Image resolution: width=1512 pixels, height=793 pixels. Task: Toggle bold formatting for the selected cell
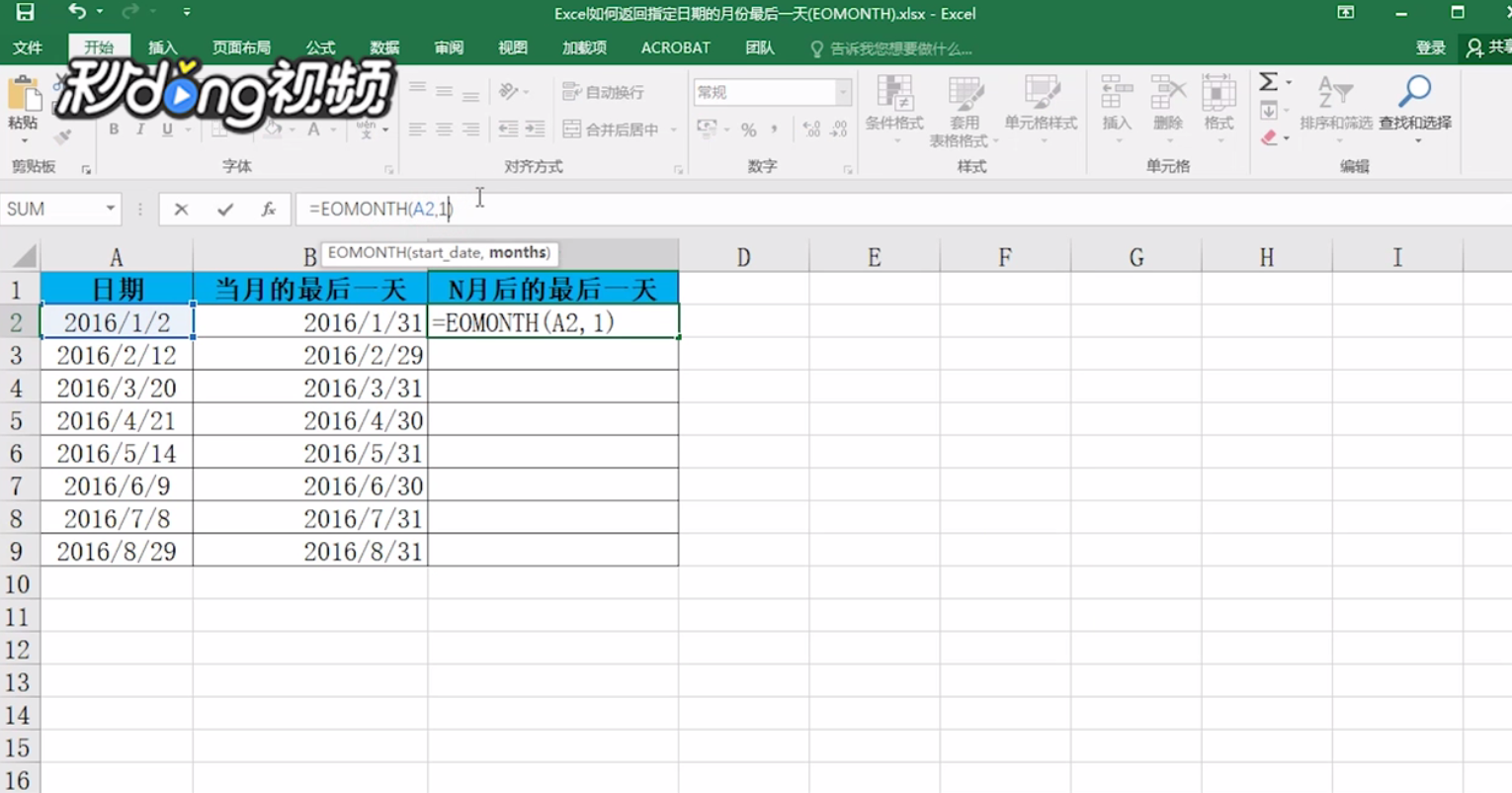pos(114,130)
